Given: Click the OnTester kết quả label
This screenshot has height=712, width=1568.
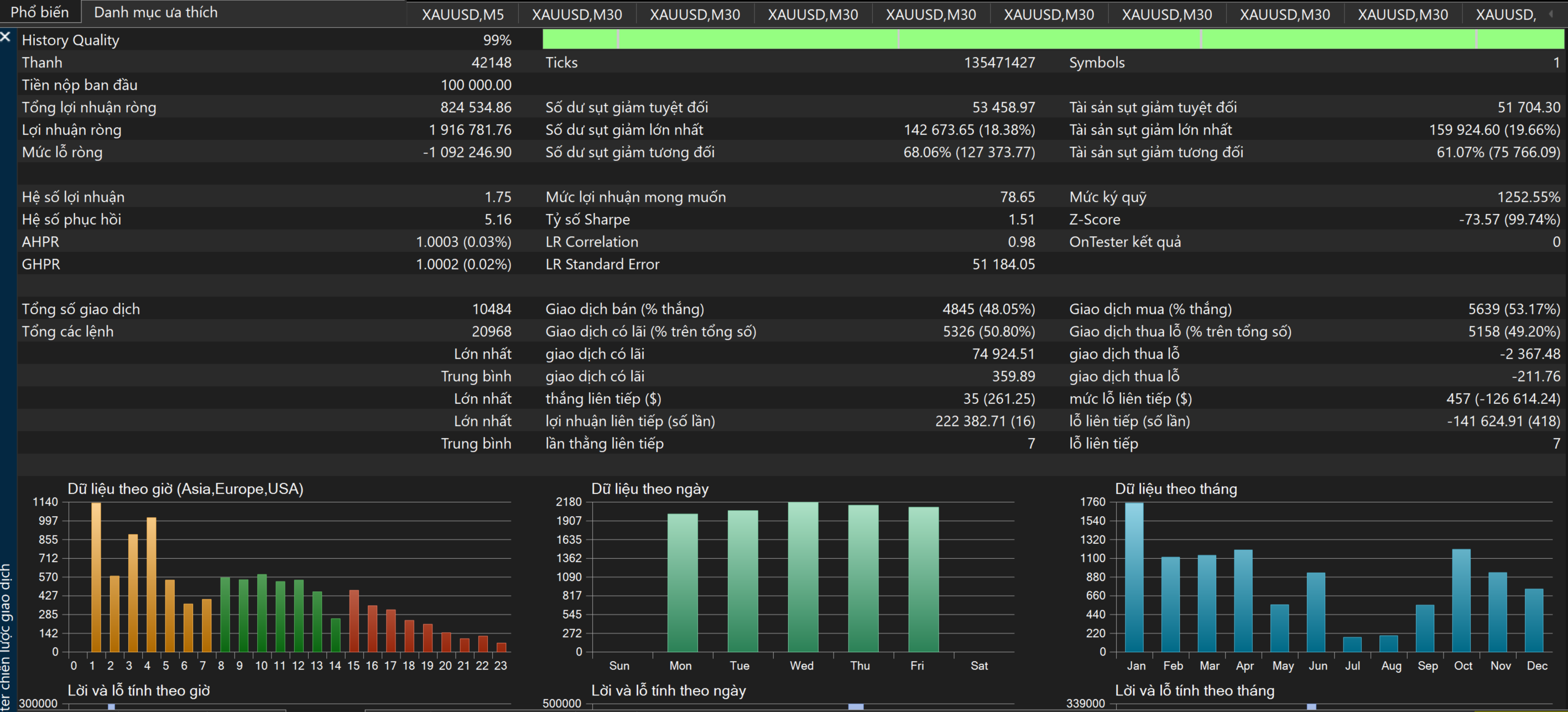Looking at the screenshot, I should [1125, 242].
